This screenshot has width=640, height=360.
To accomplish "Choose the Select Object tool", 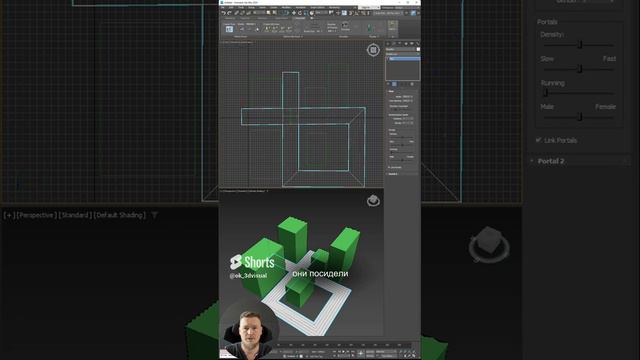I will [x=269, y=13].
